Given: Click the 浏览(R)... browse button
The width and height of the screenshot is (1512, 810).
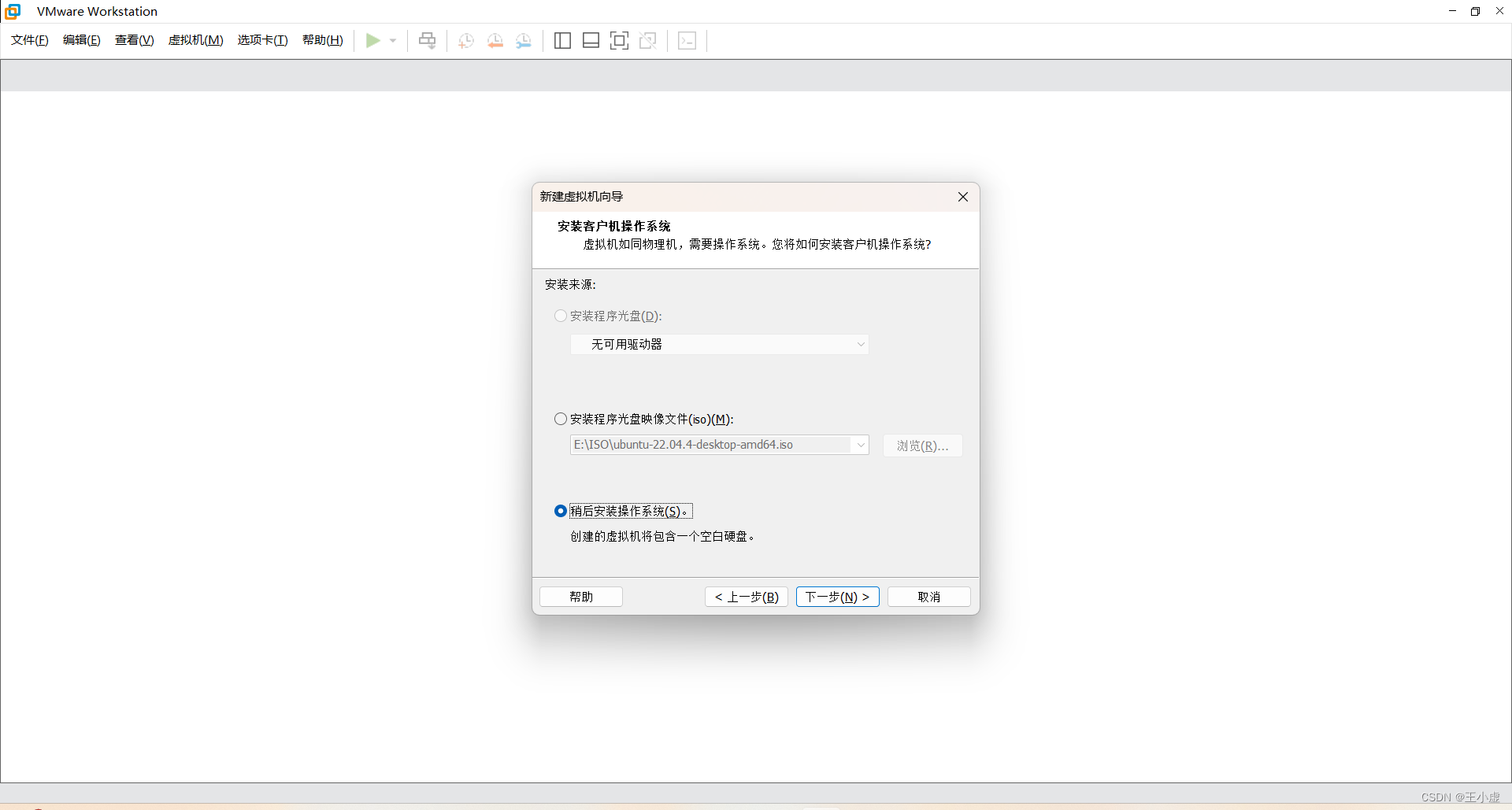Looking at the screenshot, I should pyautogui.click(x=923, y=446).
